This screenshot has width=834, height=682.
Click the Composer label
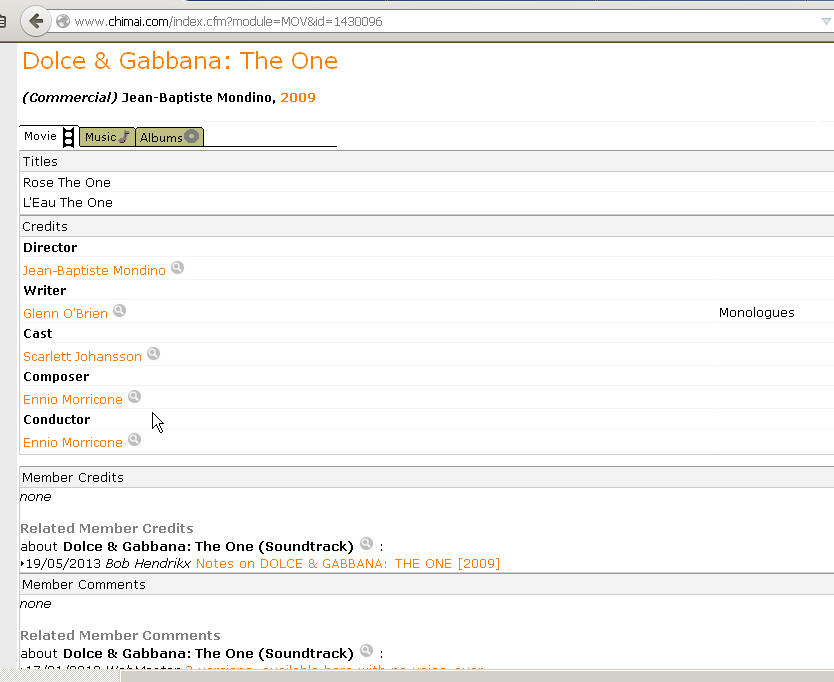click(x=56, y=377)
